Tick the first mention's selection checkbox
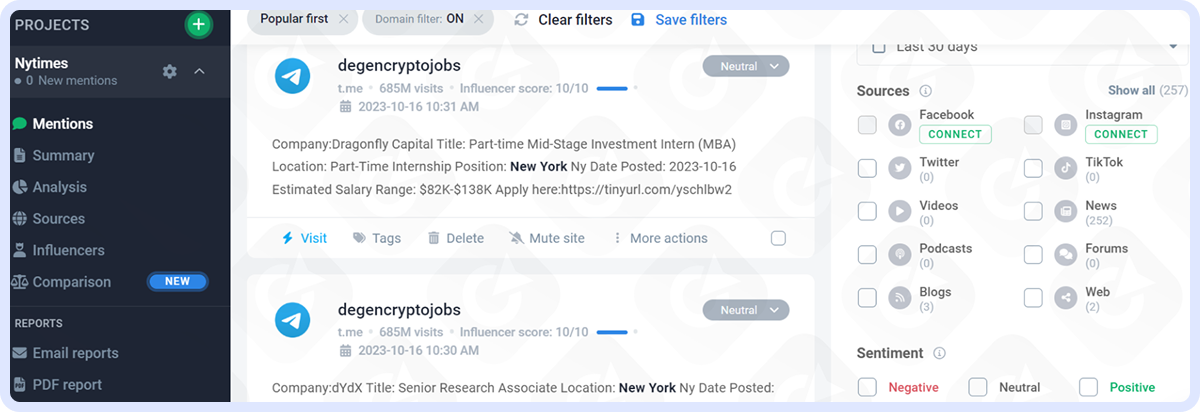The height and width of the screenshot is (412, 1200). click(779, 238)
